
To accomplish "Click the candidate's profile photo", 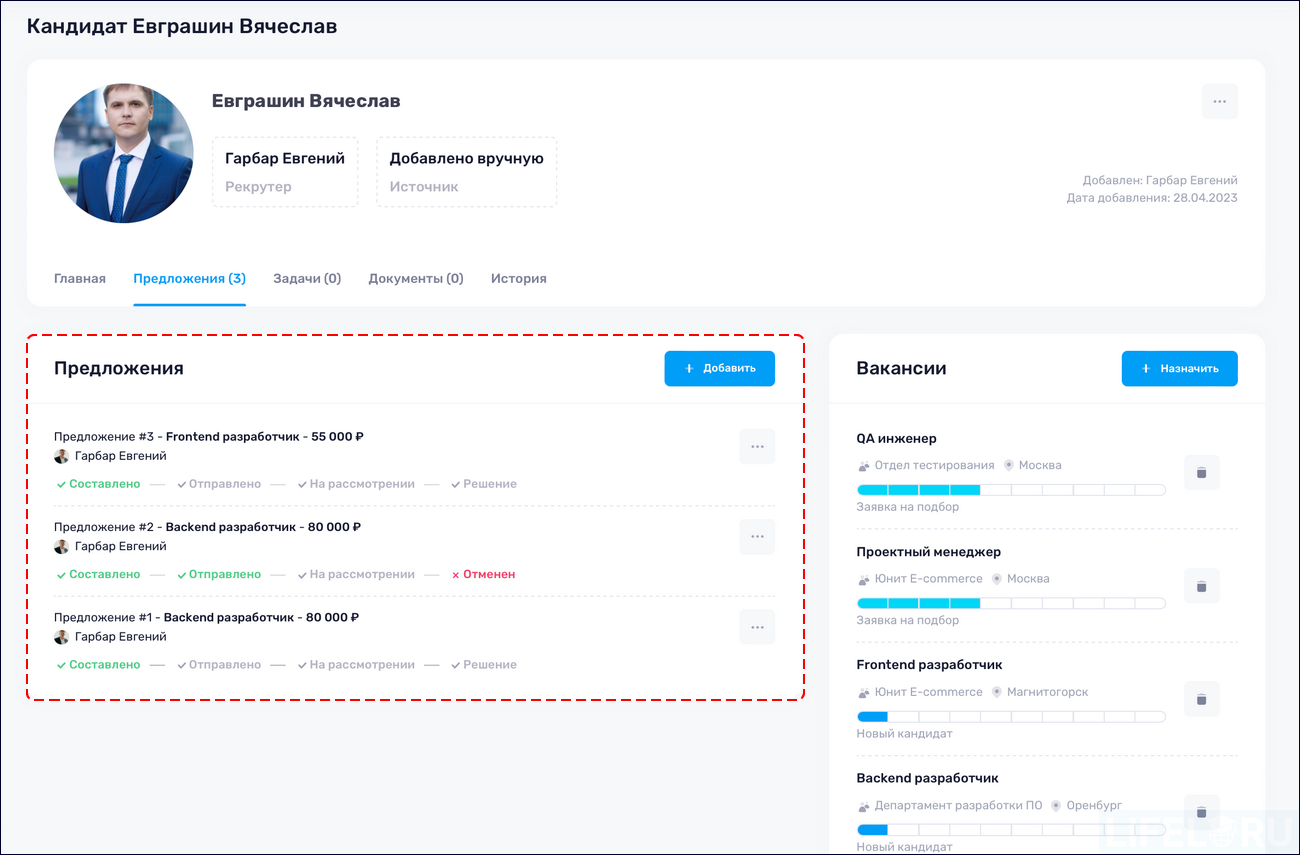I will coord(123,152).
